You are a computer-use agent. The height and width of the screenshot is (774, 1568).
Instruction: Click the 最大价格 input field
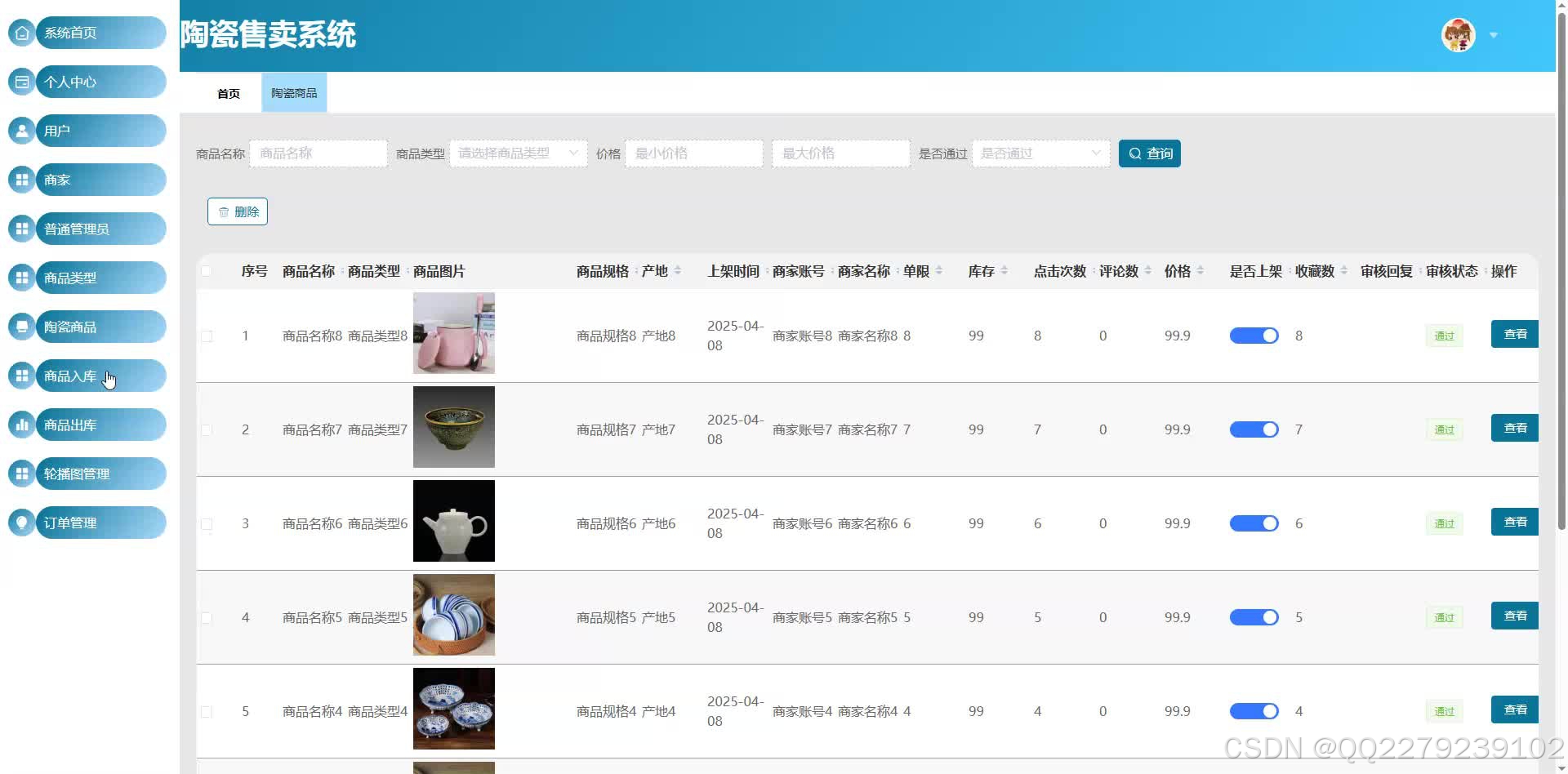coord(841,153)
